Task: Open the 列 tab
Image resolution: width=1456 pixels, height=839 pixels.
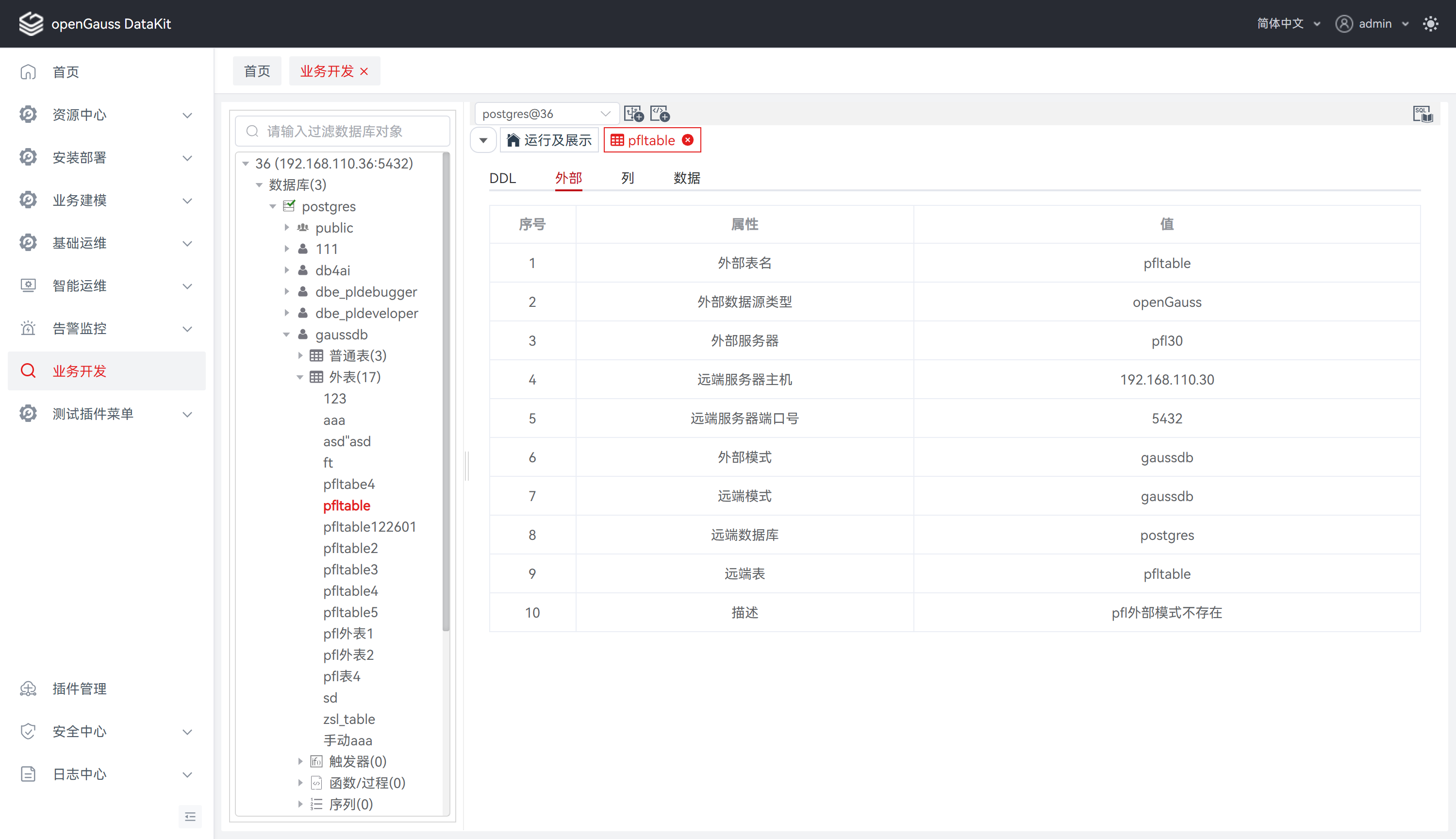Action: pos(627,178)
